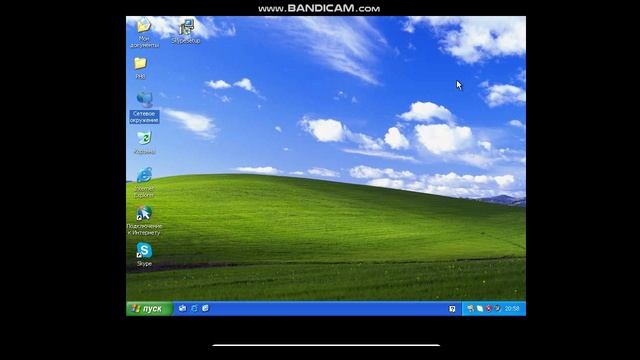
Task: Click the 20:58 taskbar clock
Action: [x=512, y=309]
